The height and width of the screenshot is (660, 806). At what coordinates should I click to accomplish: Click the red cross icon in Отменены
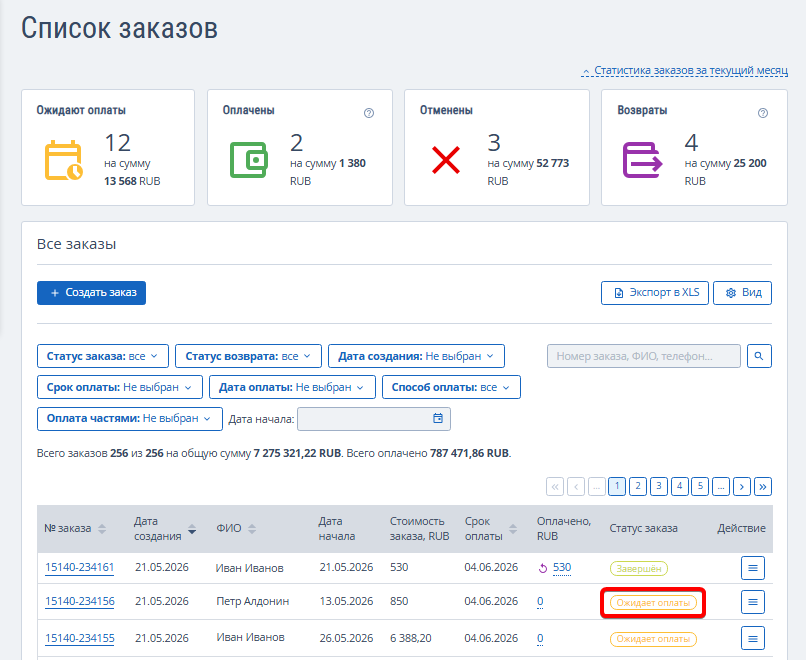pos(446,160)
